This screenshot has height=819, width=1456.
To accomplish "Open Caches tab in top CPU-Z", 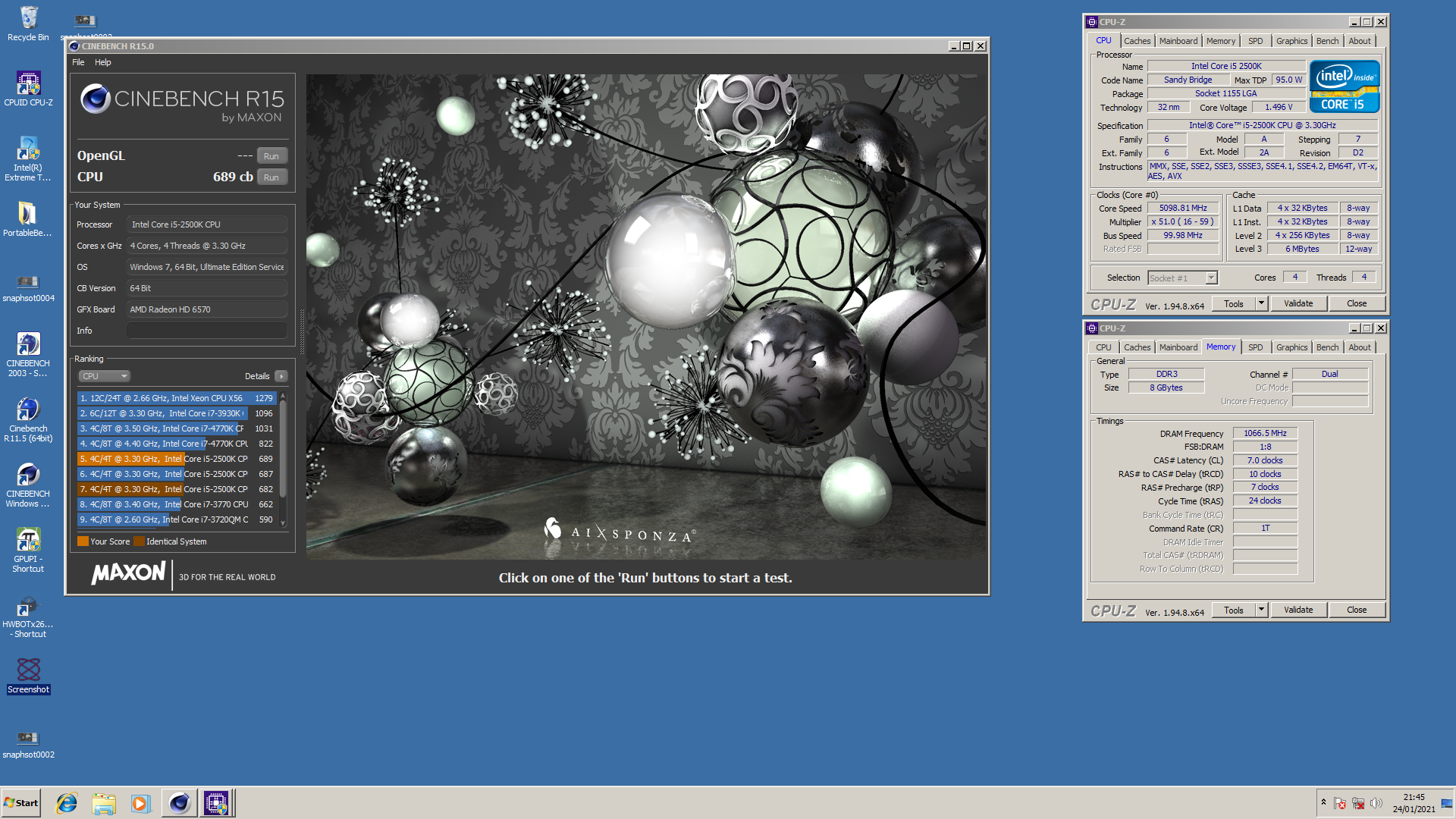I will pyautogui.click(x=1137, y=41).
